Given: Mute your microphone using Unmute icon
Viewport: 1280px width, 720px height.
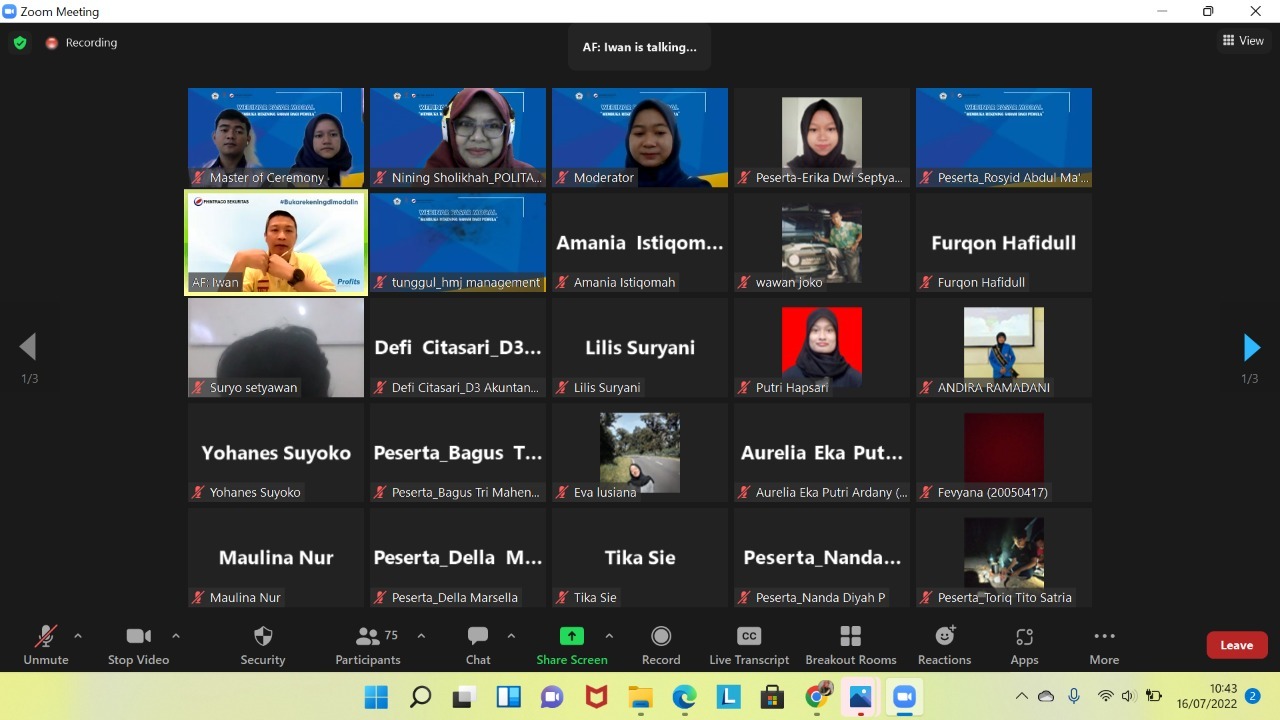Looking at the screenshot, I should click(x=45, y=645).
